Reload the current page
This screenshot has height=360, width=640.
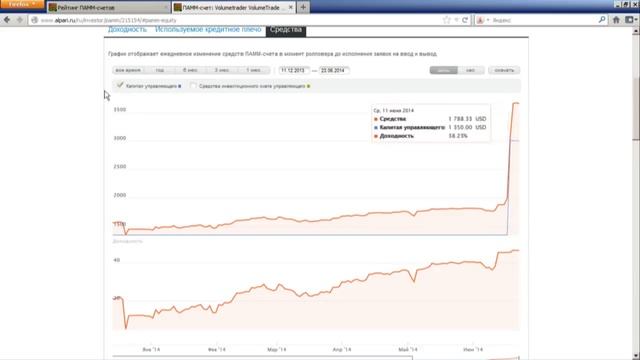point(465,20)
